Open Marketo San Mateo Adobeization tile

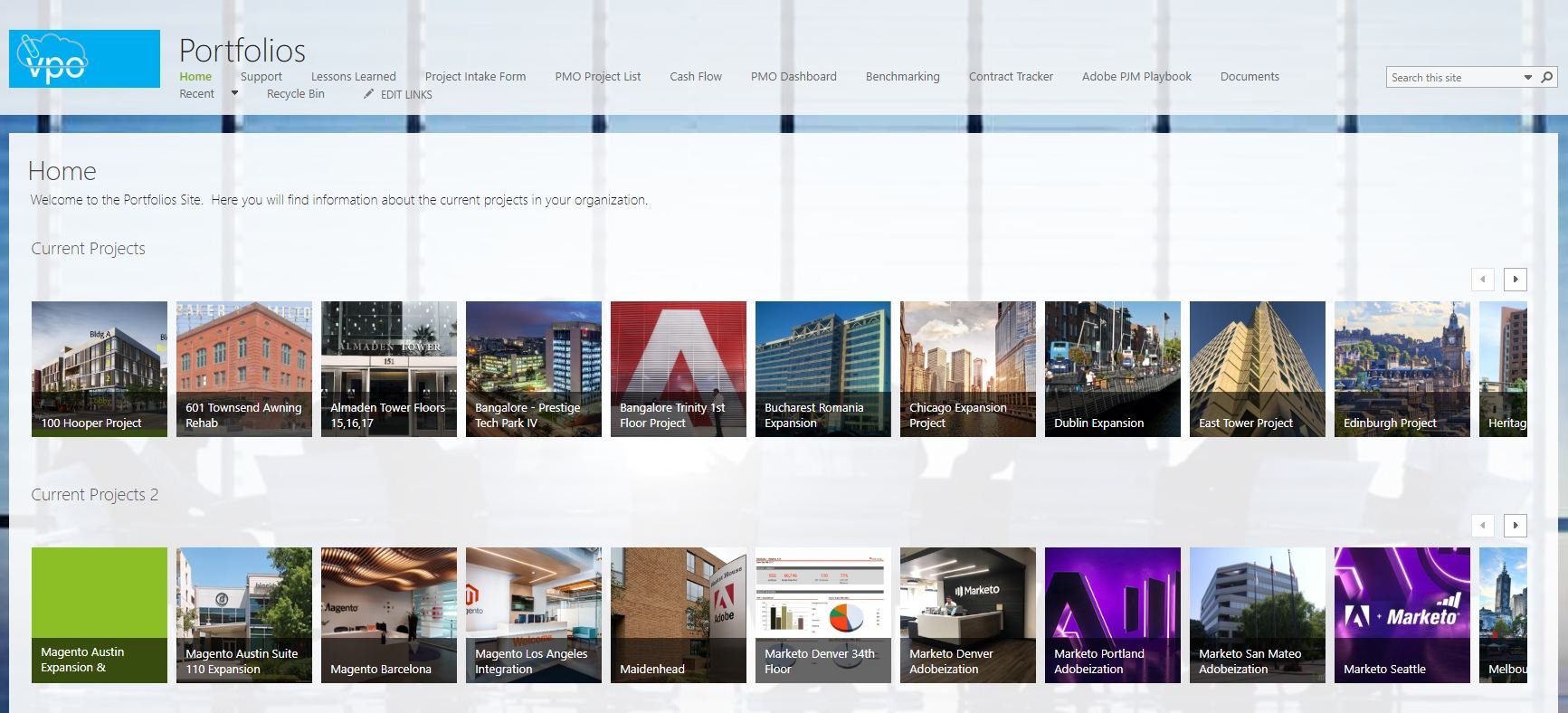coord(1258,615)
